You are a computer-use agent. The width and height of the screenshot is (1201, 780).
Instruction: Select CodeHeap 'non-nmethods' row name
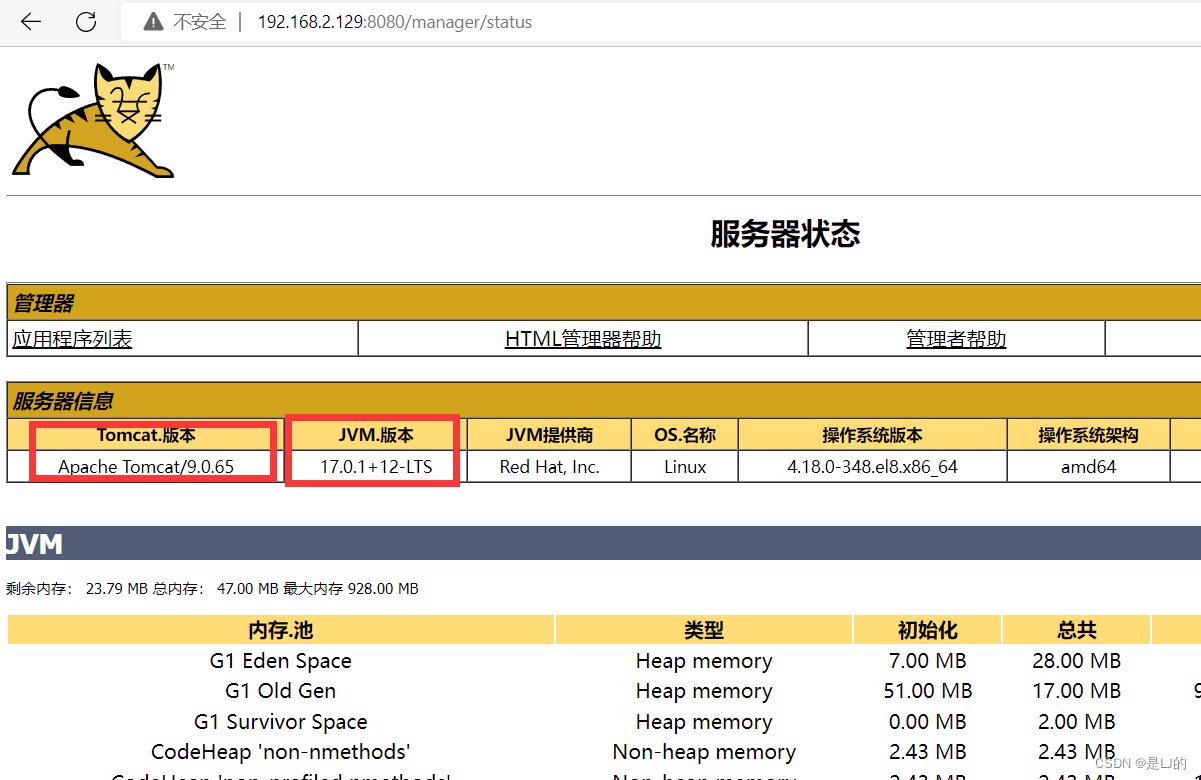pyautogui.click(x=281, y=752)
